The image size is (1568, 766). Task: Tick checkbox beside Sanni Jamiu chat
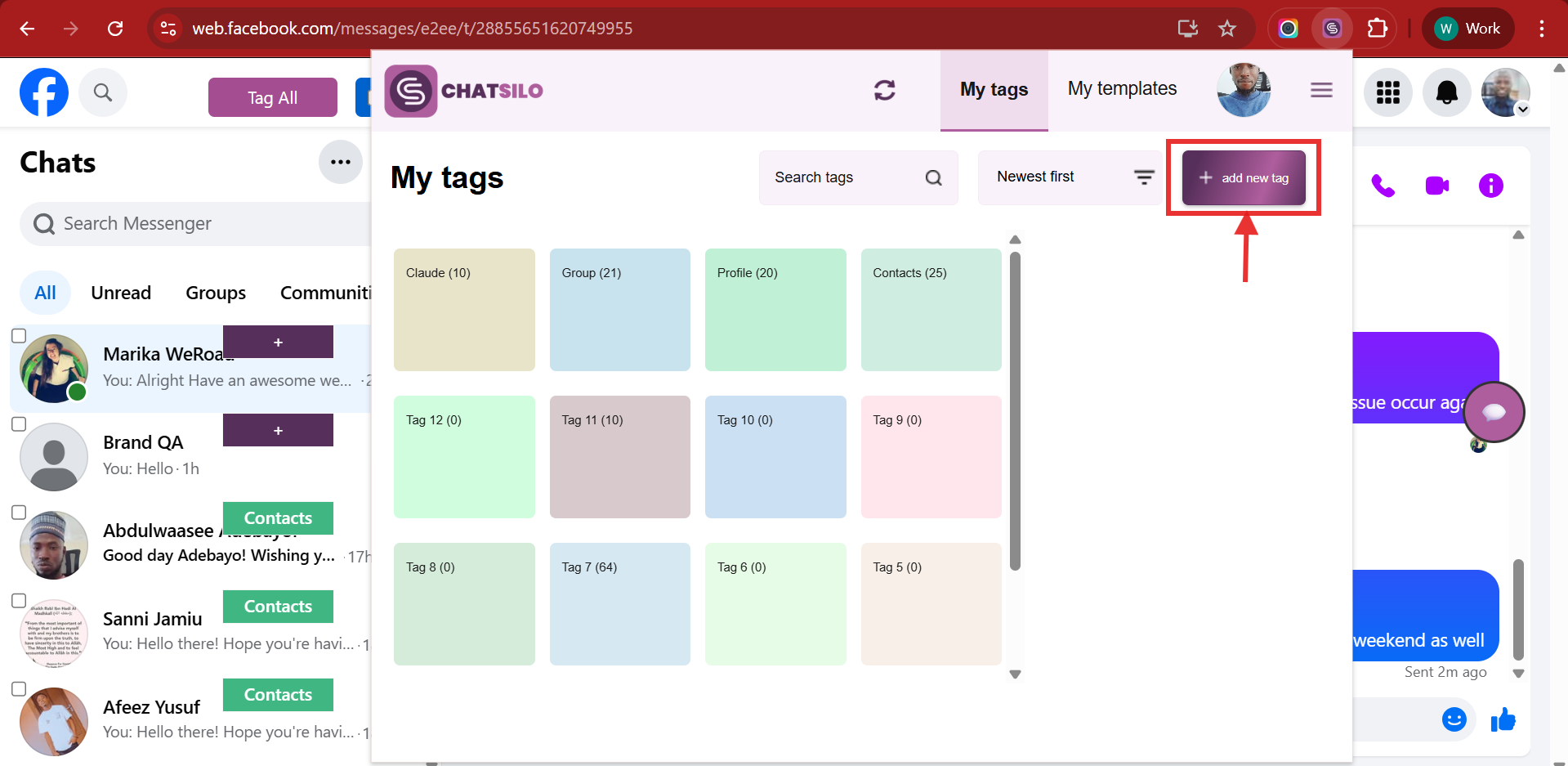(19, 601)
